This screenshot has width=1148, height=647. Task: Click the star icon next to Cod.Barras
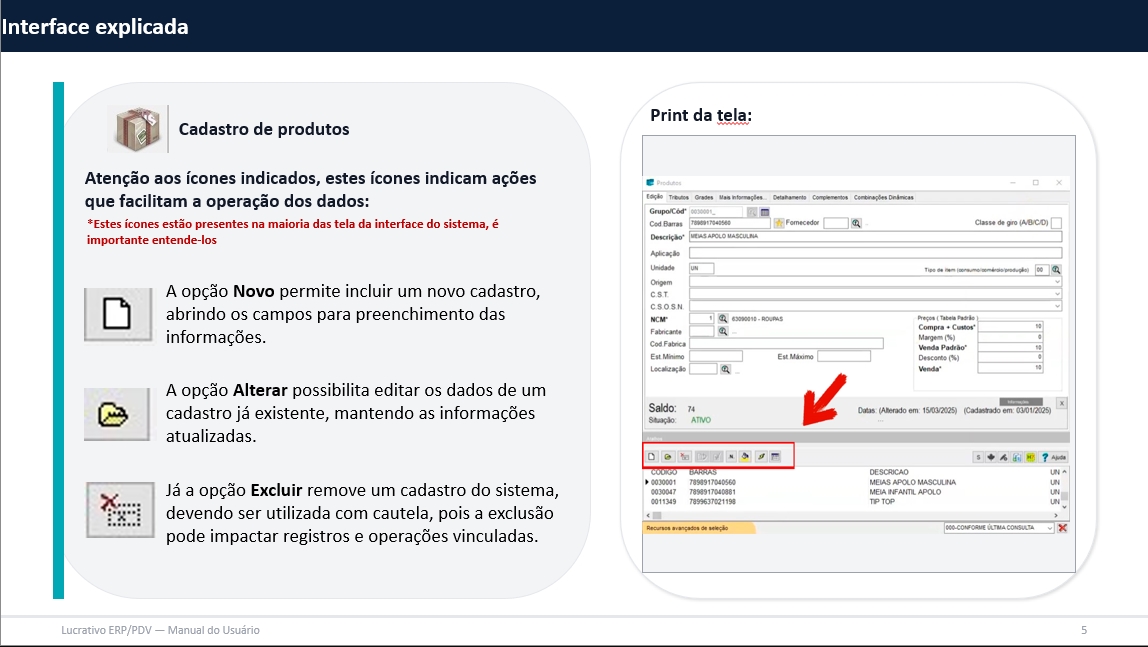[779, 223]
